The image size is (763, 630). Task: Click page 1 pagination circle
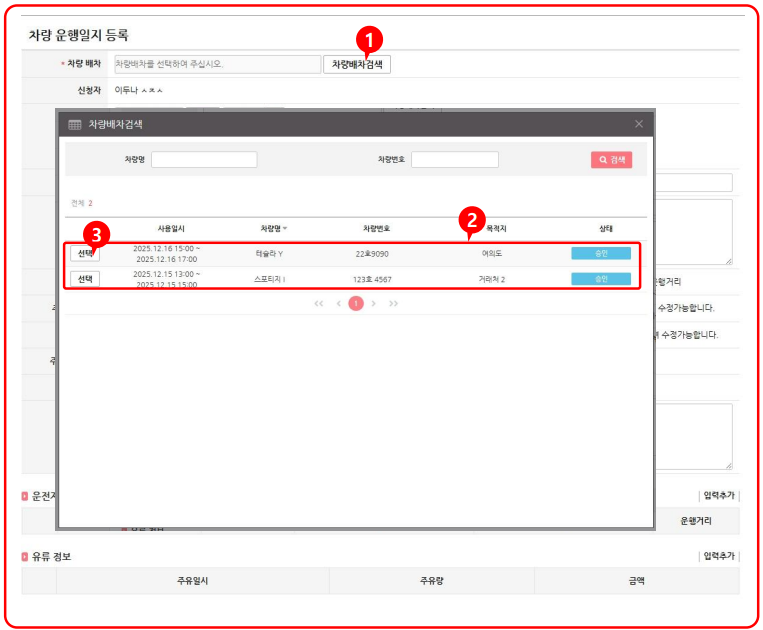click(355, 303)
